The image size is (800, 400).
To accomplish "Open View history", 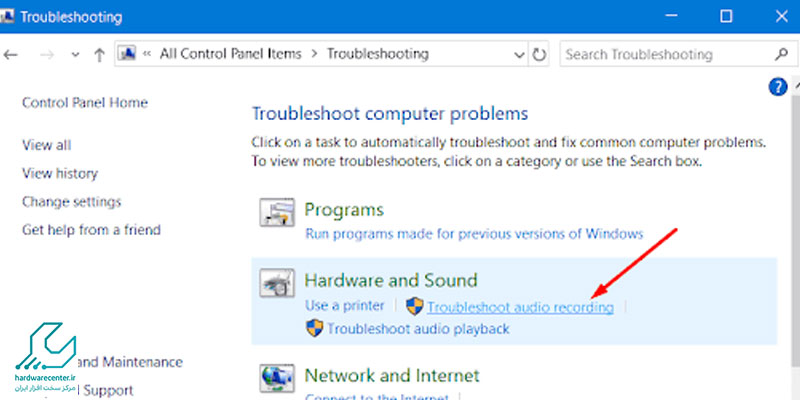I will point(60,173).
